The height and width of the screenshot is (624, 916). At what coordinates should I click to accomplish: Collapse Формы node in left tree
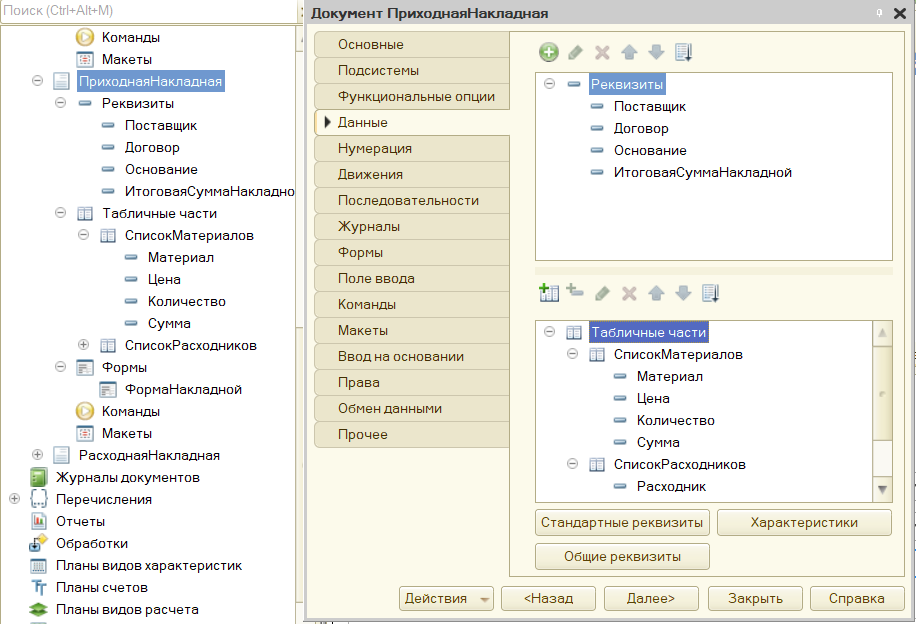pyautogui.click(x=60, y=367)
